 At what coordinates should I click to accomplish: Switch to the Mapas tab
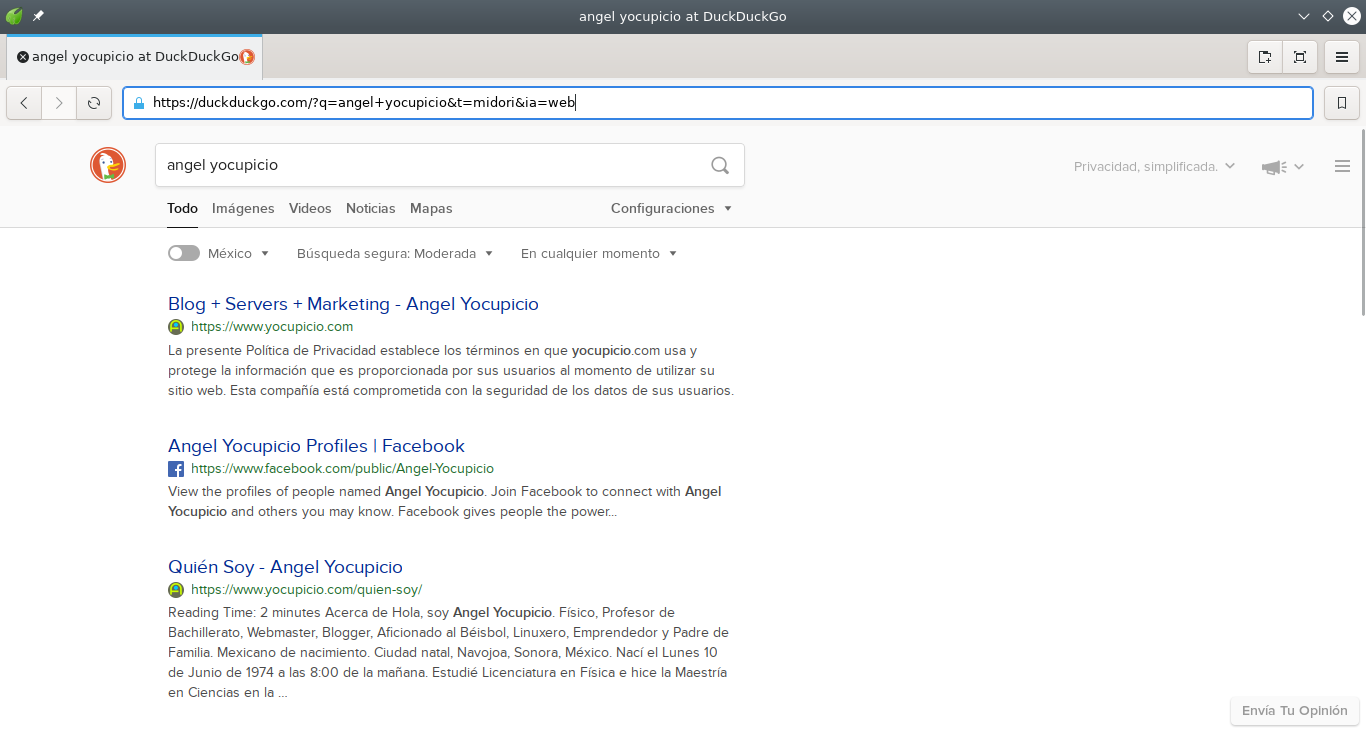[431, 209]
